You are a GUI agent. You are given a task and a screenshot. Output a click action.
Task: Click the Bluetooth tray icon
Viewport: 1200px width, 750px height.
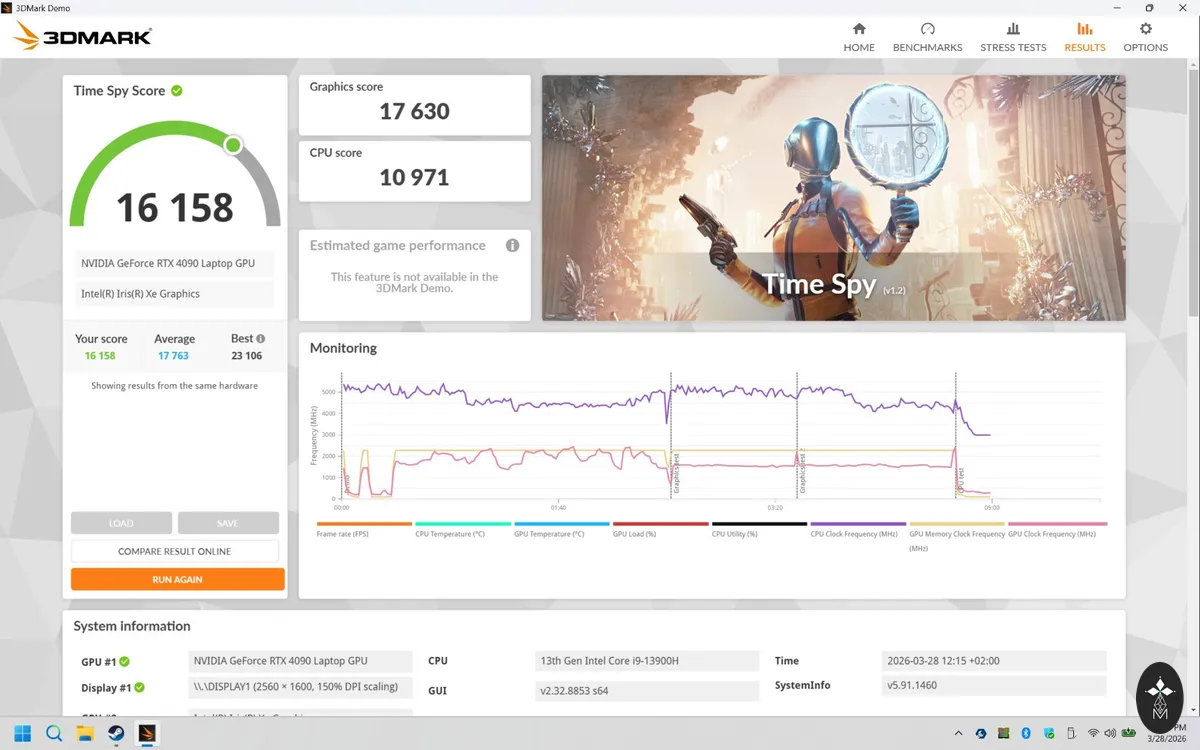point(1026,733)
